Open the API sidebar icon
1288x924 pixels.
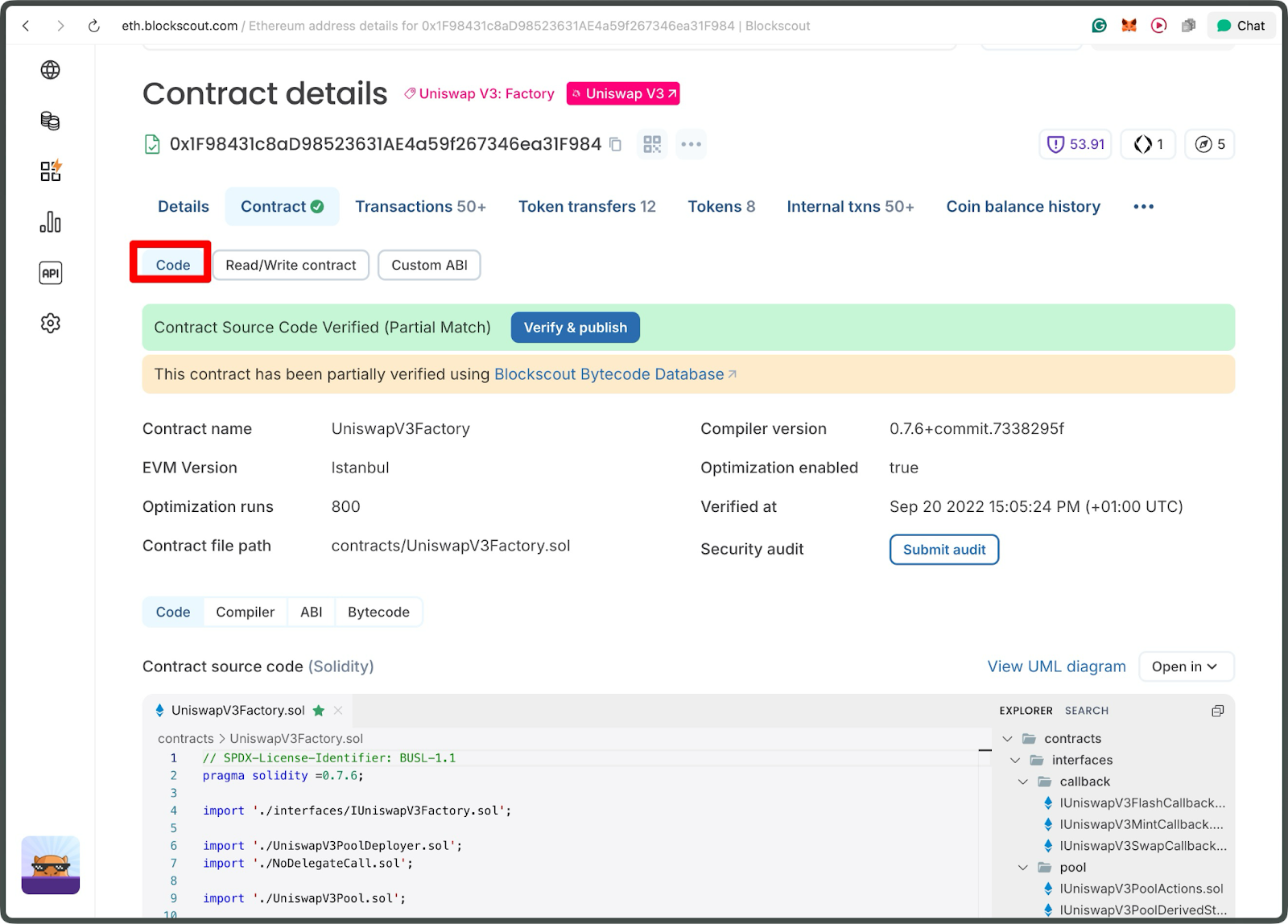(x=51, y=273)
